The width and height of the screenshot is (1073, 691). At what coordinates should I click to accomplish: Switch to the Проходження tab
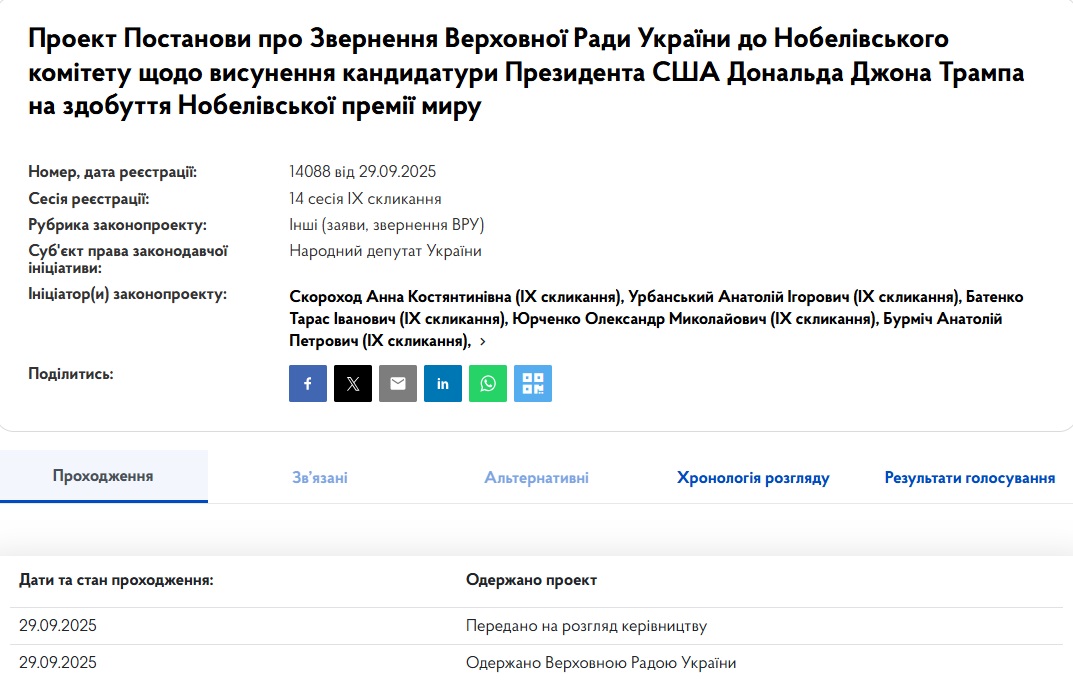(x=103, y=476)
